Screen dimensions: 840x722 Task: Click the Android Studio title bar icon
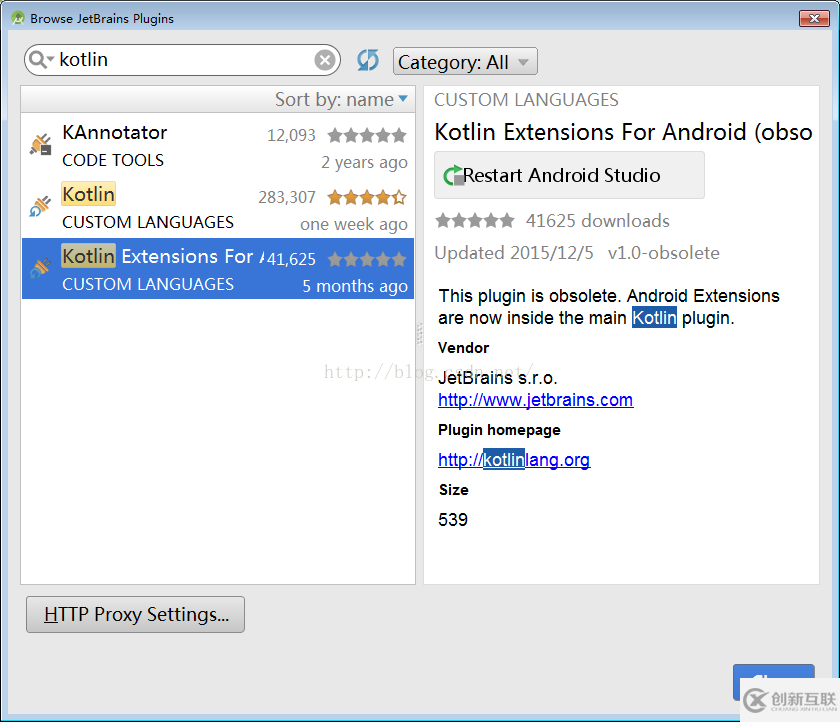pyautogui.click(x=17, y=18)
